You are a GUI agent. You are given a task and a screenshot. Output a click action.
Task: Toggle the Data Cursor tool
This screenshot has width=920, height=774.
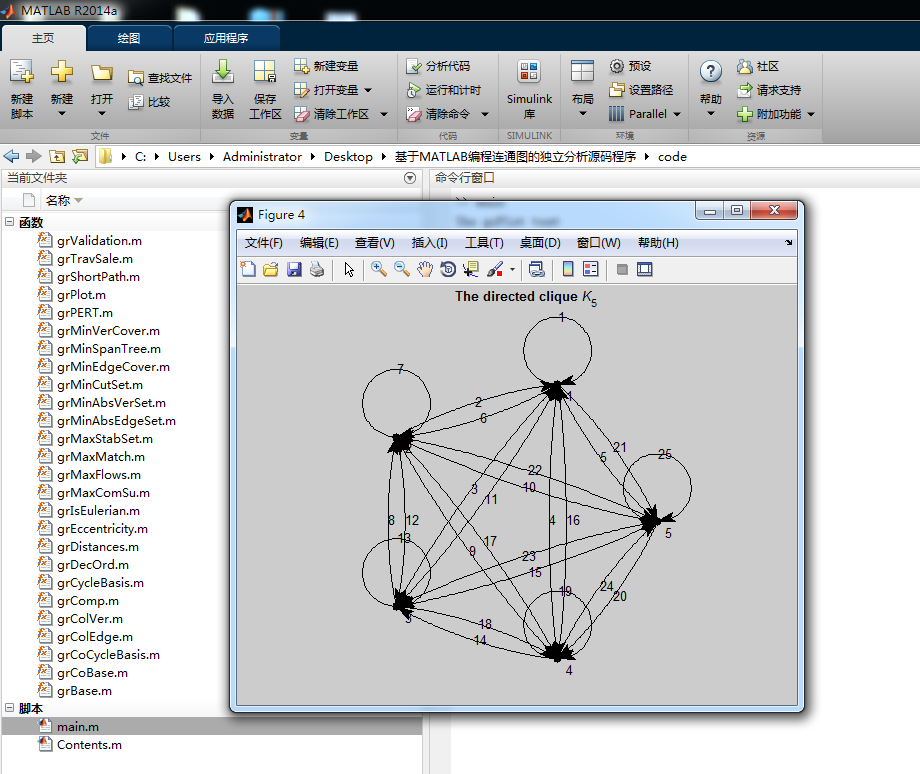point(471,269)
